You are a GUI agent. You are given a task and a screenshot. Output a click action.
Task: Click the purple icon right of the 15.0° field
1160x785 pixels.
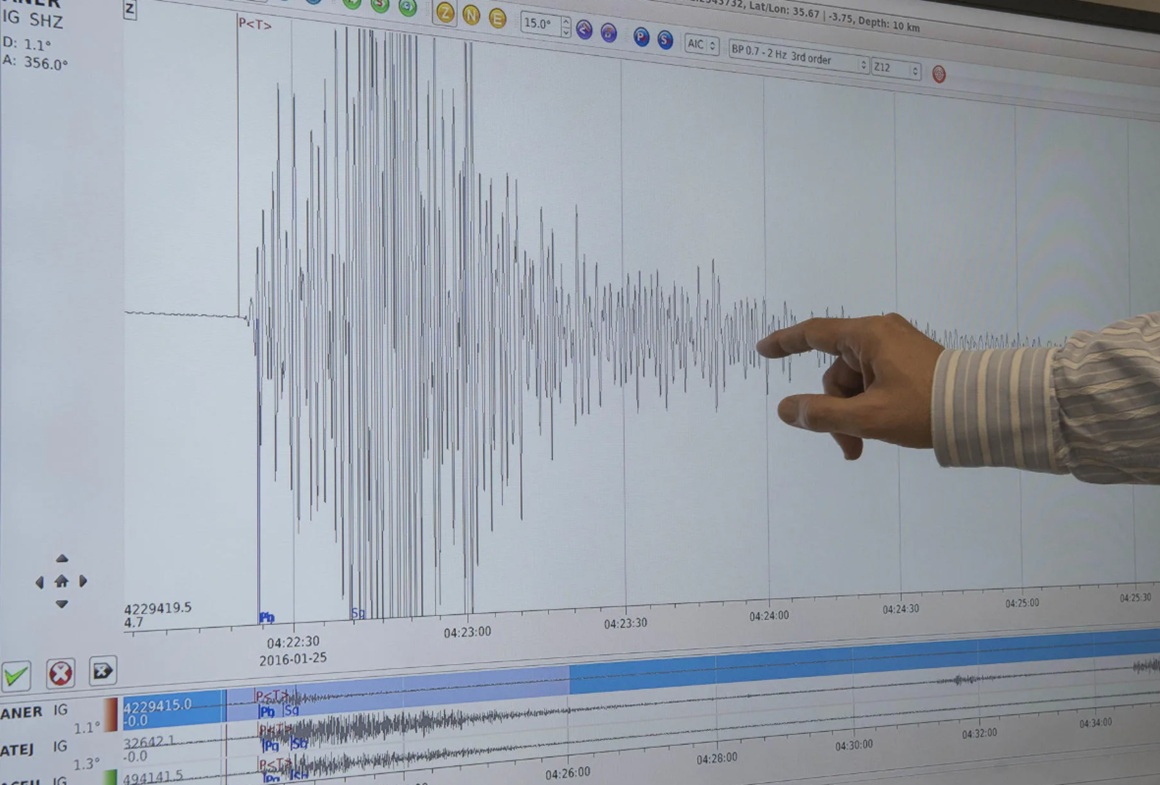(584, 30)
